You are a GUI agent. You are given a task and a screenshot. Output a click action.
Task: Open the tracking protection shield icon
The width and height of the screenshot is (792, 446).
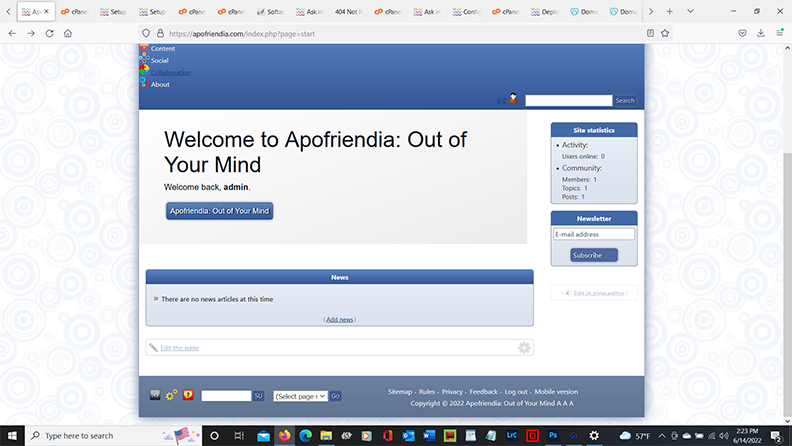coord(146,33)
